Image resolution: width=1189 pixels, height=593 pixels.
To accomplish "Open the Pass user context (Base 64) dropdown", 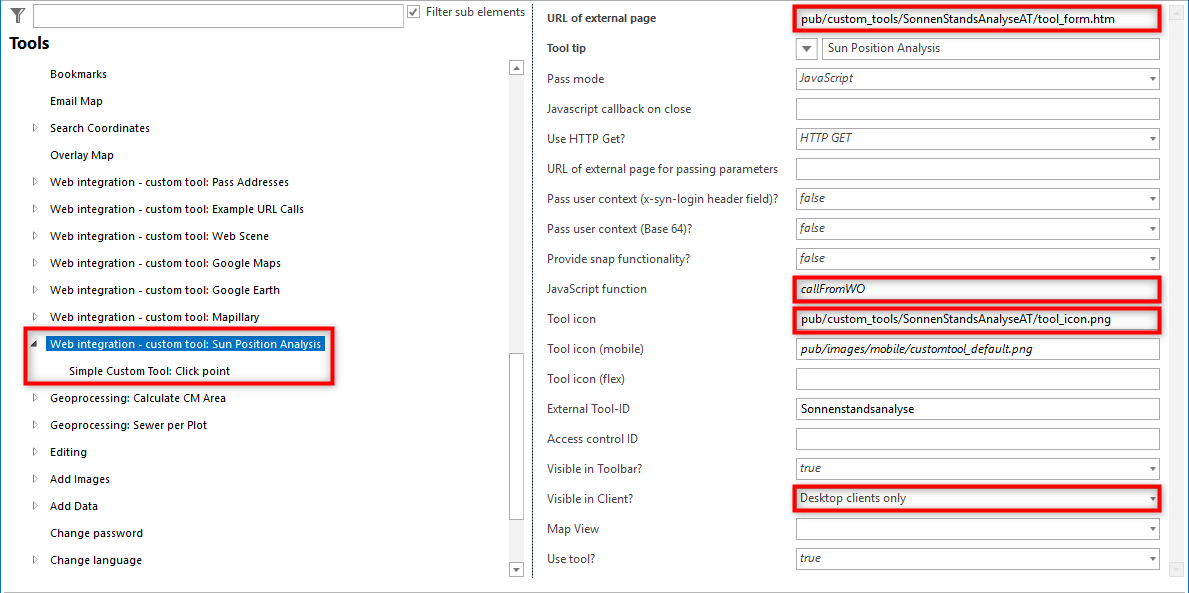I will click(x=1150, y=228).
